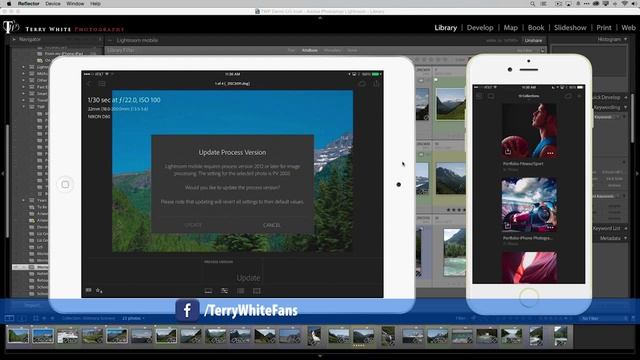Tap the iPhone cloud icon in header
Image resolution: width=640 pixels, height=360 pixels.
click(568, 96)
